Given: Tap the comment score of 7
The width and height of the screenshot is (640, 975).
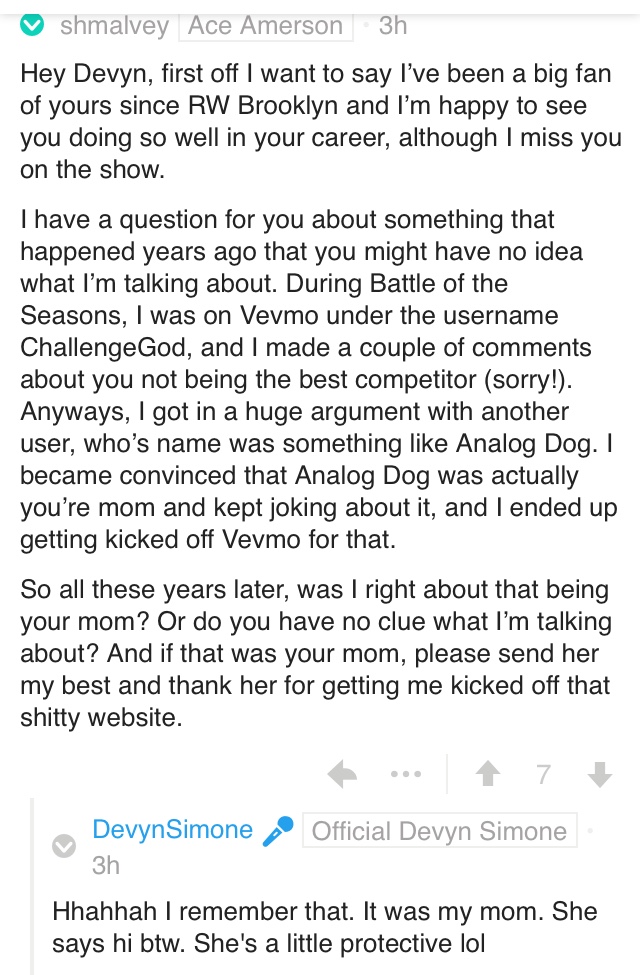Looking at the screenshot, I should coord(544,774).
